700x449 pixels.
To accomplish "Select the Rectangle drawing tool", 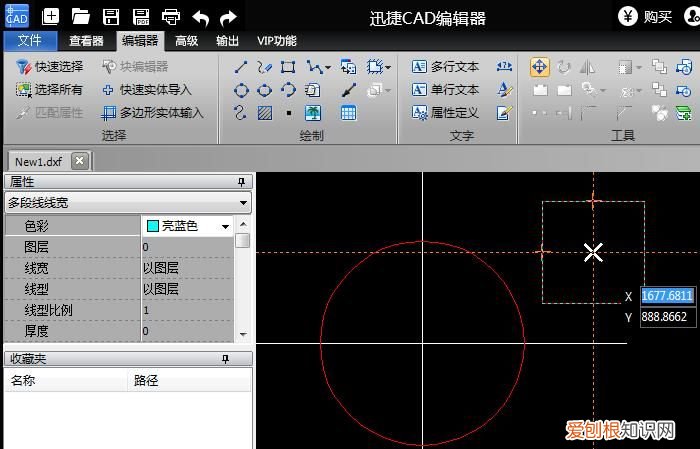I will click(x=288, y=67).
